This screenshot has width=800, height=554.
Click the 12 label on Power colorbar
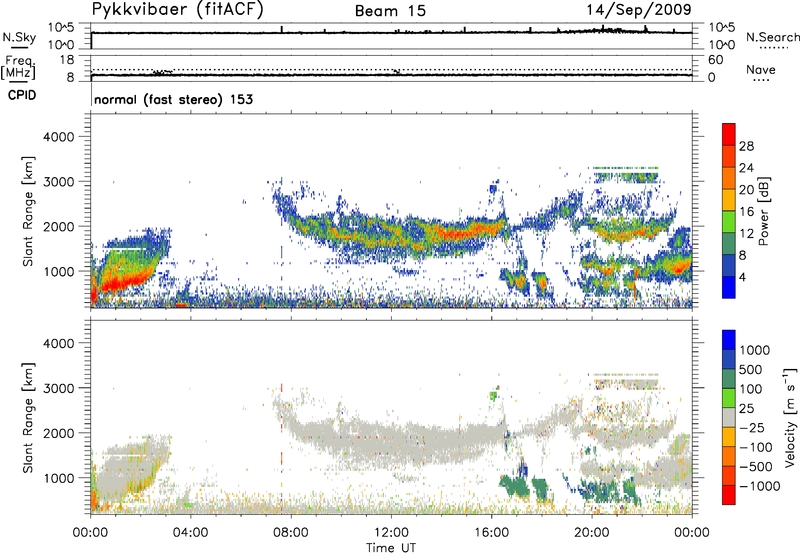746,234
